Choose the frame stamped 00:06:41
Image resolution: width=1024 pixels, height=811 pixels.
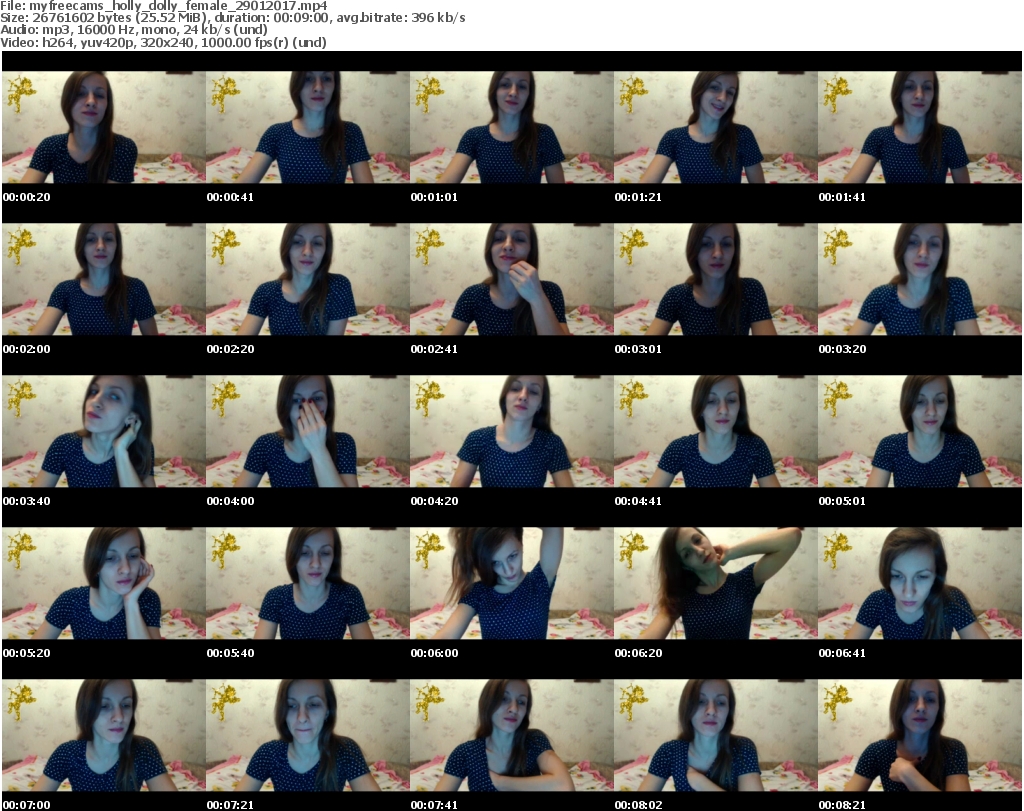click(x=920, y=583)
